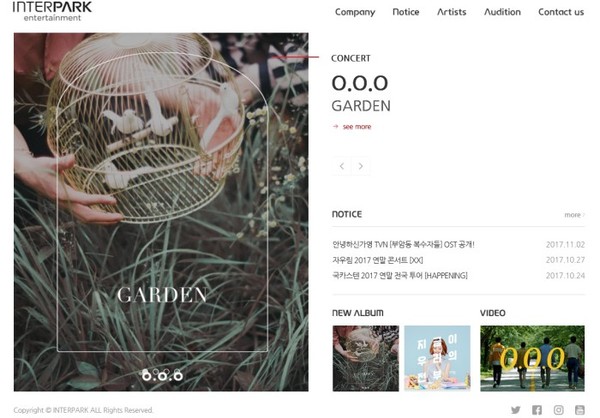This screenshot has height=418, width=600.
Task: Play the O.O.O video thumbnail
Action: pyautogui.click(x=532, y=358)
